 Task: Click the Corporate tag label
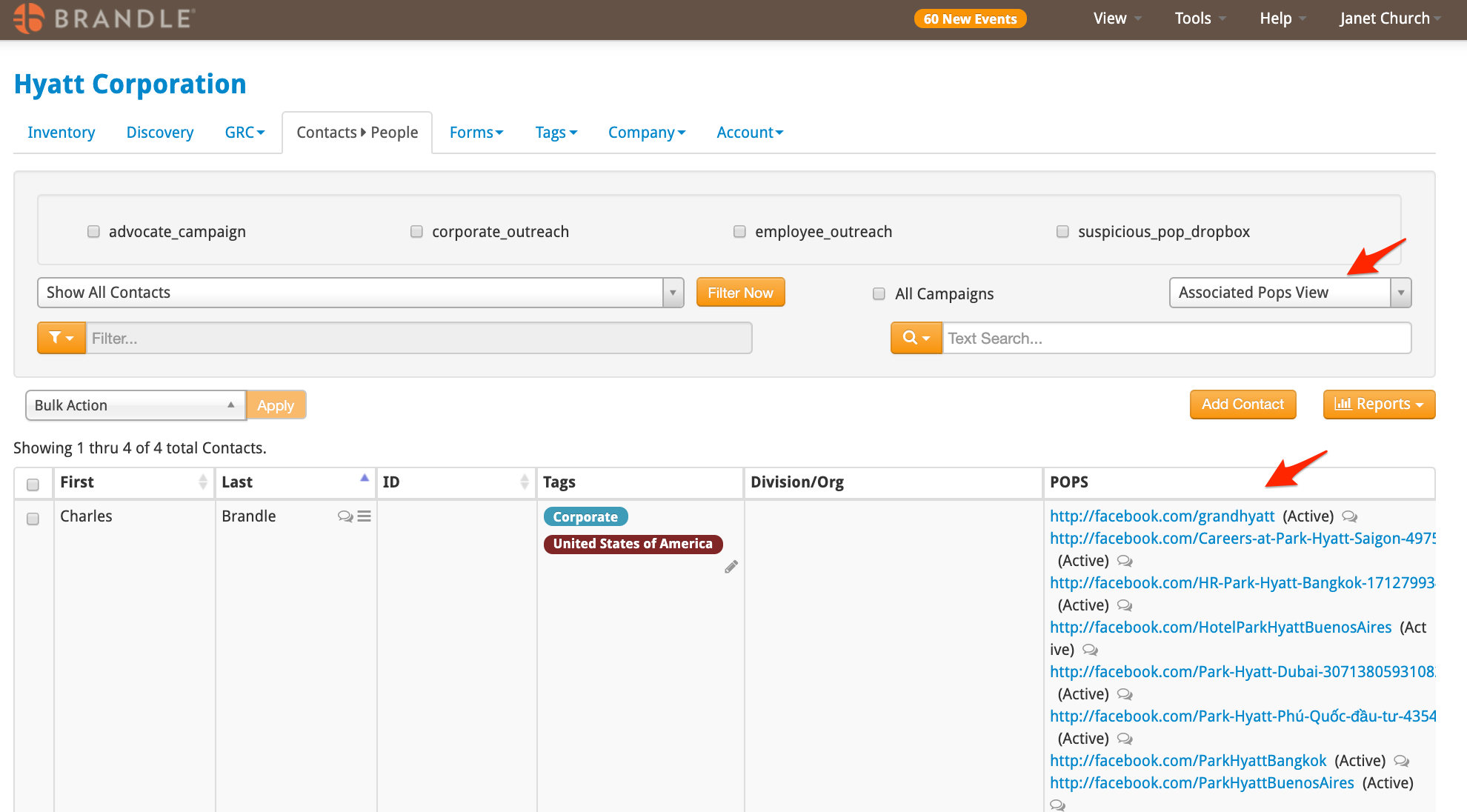coord(585,516)
